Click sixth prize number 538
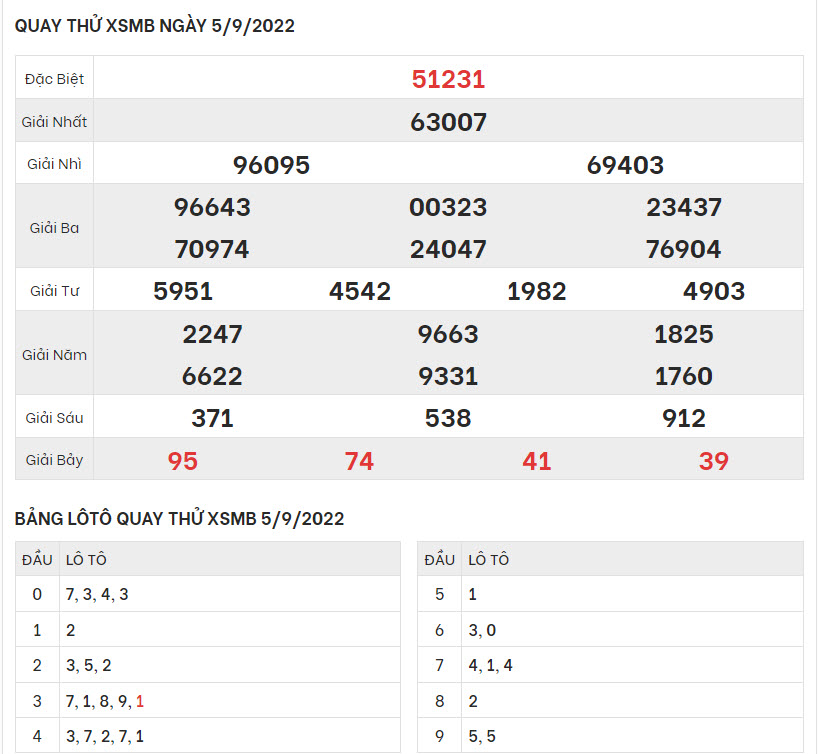Screen dimensions: 818x754 coord(448,418)
